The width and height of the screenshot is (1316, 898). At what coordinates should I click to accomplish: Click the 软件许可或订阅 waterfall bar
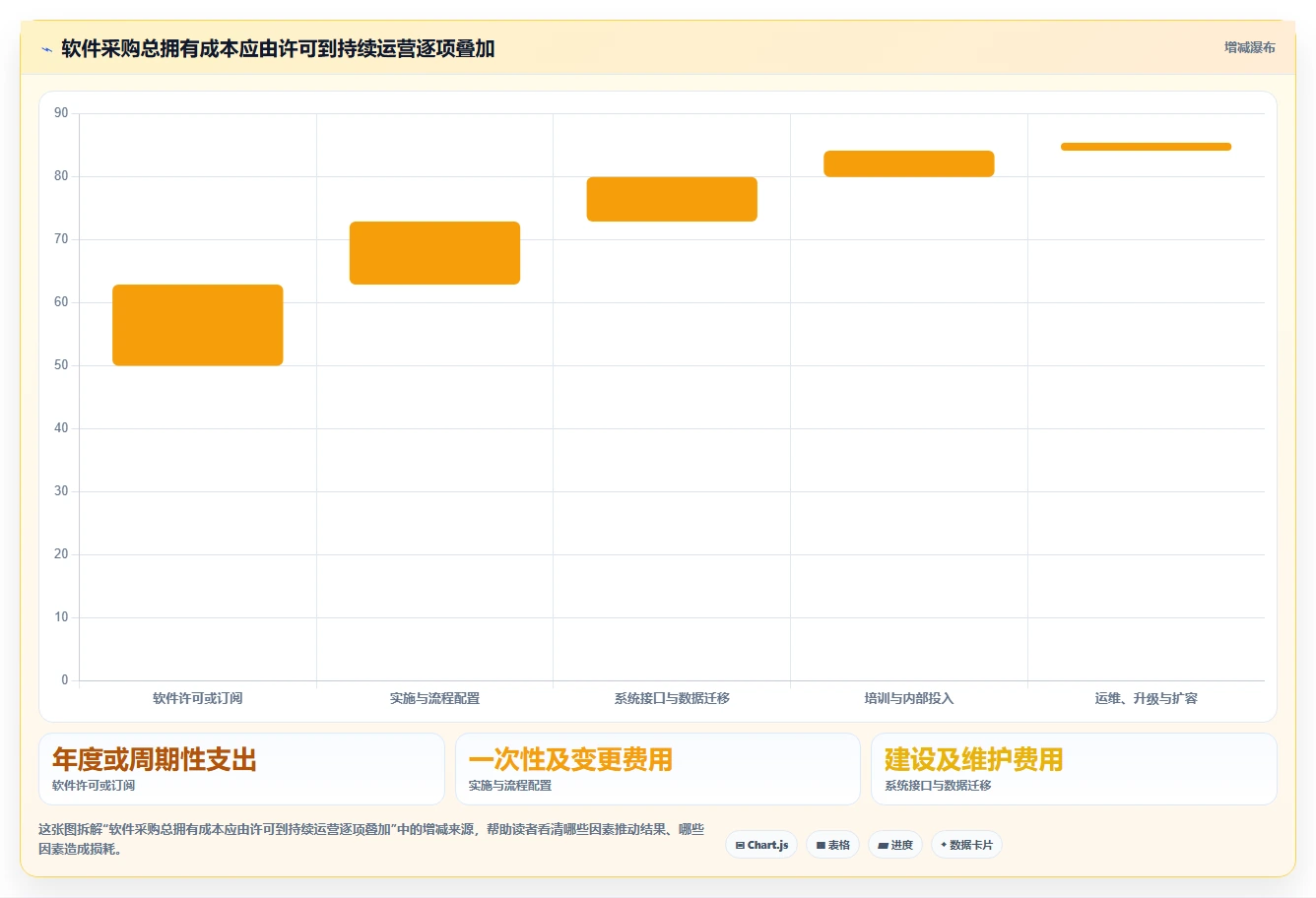tap(198, 325)
